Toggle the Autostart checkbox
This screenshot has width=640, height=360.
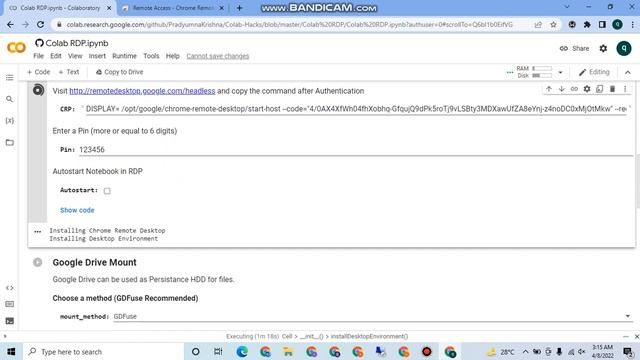[x=107, y=191]
